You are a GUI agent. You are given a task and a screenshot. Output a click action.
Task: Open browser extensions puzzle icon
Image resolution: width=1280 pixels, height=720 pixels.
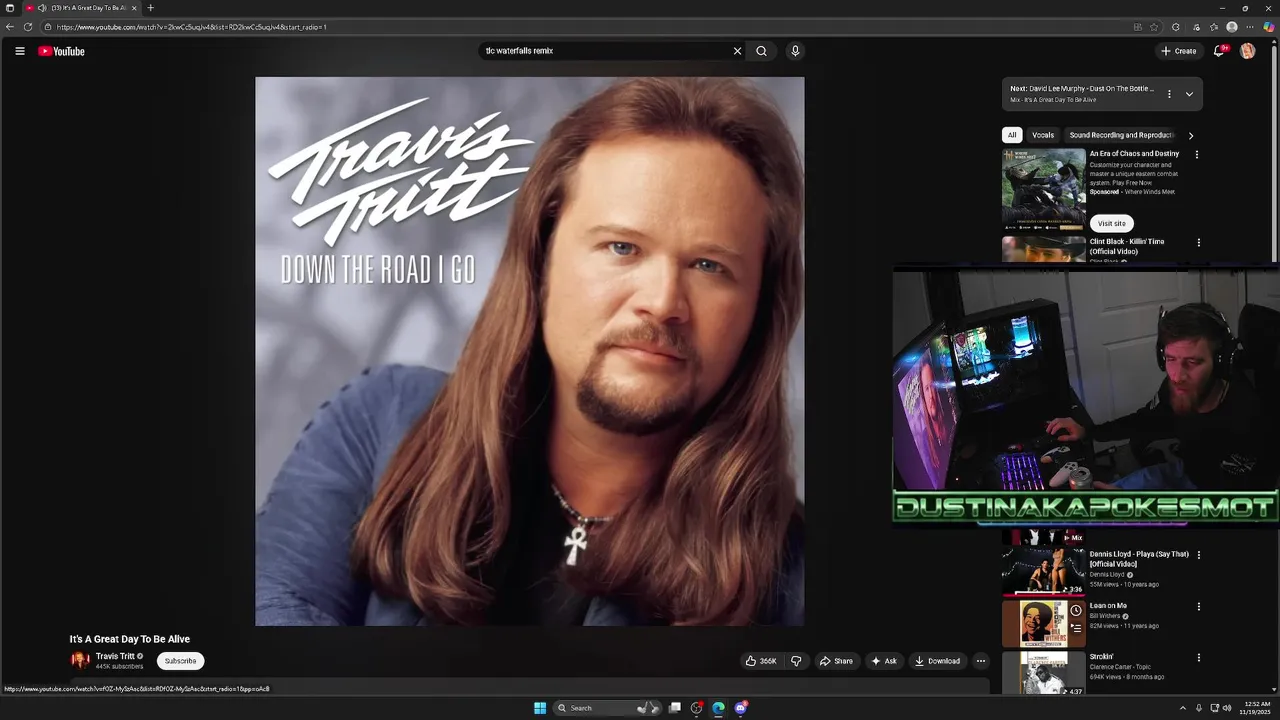[x=1176, y=27]
